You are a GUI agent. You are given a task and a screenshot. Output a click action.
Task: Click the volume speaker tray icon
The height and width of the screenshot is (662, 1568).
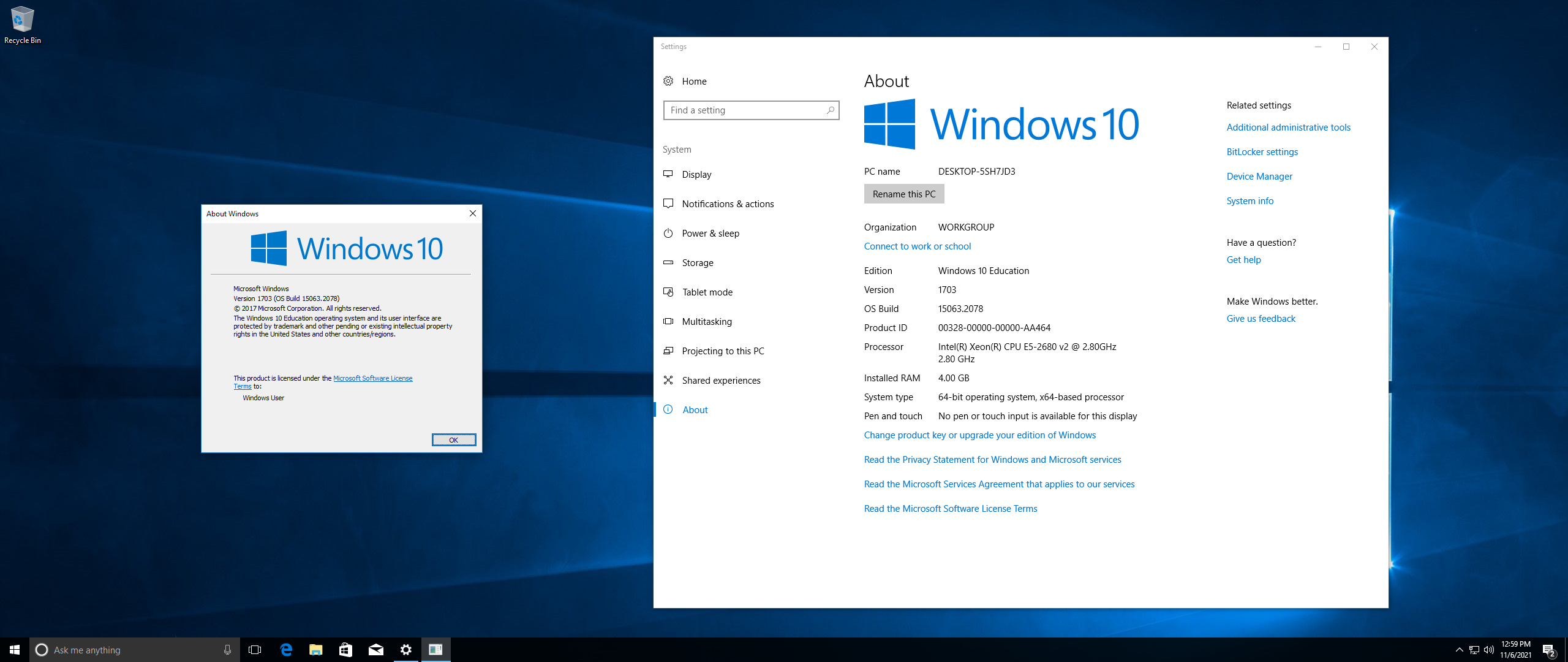(x=1489, y=650)
